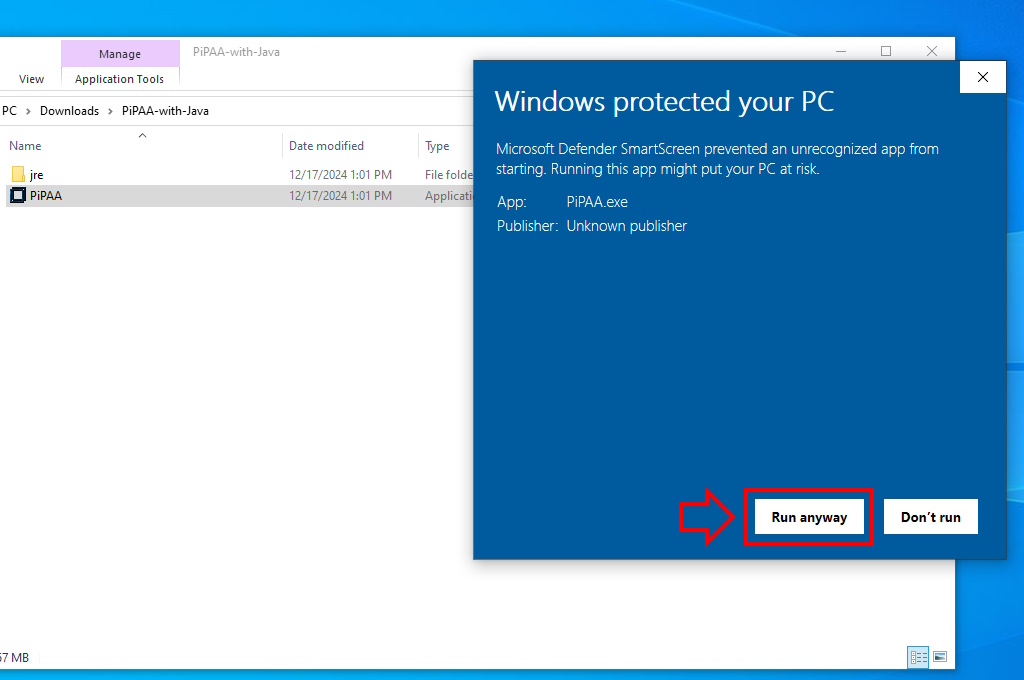This screenshot has width=1024, height=680.
Task: Sort files by Name column header
Action: 25,146
